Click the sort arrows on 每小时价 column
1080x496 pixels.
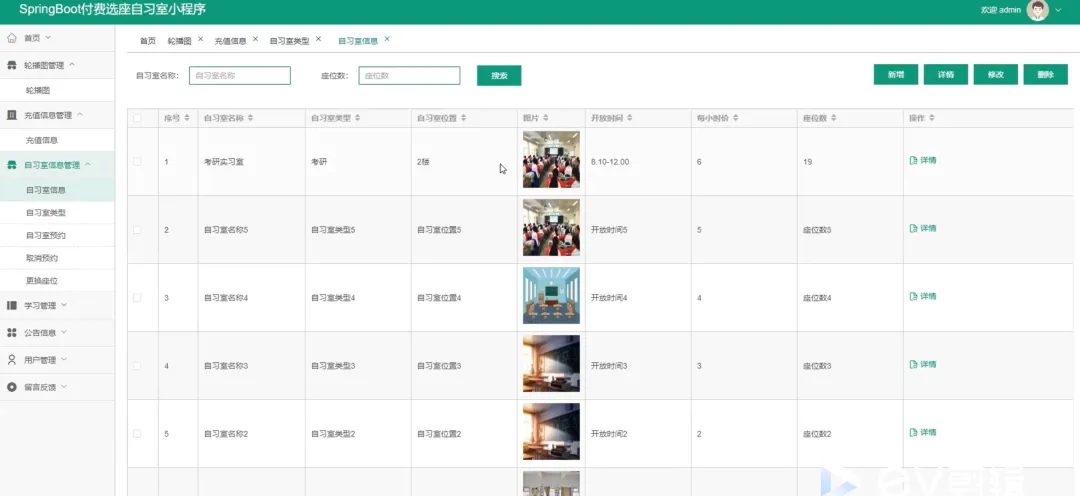click(x=735, y=118)
